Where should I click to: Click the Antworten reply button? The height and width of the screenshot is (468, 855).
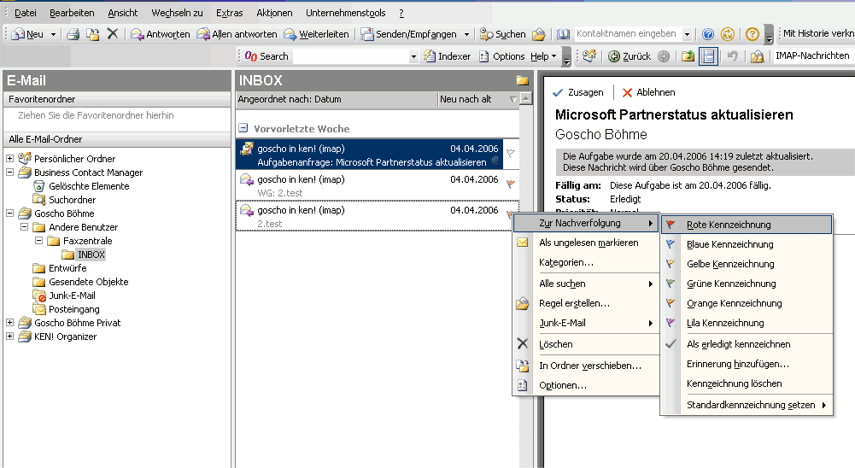pyautogui.click(x=161, y=34)
